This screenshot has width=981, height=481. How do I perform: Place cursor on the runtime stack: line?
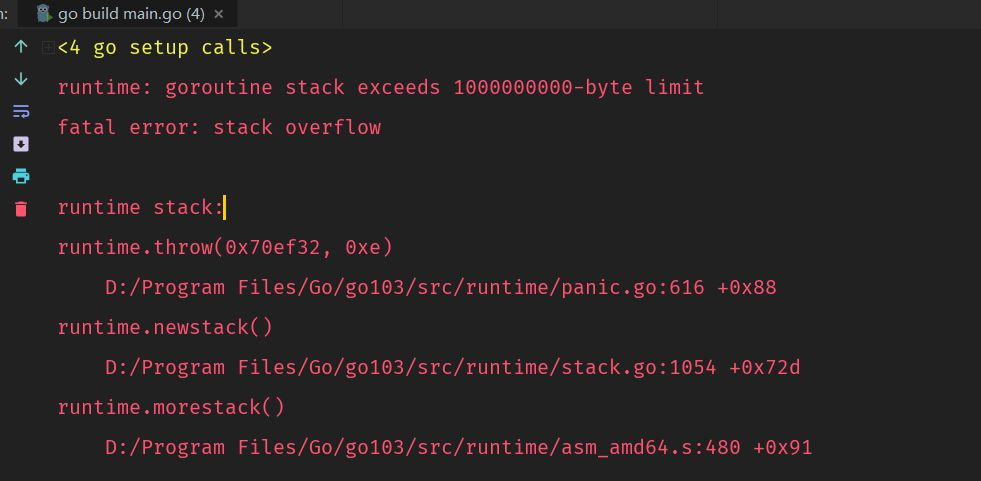[x=141, y=208]
